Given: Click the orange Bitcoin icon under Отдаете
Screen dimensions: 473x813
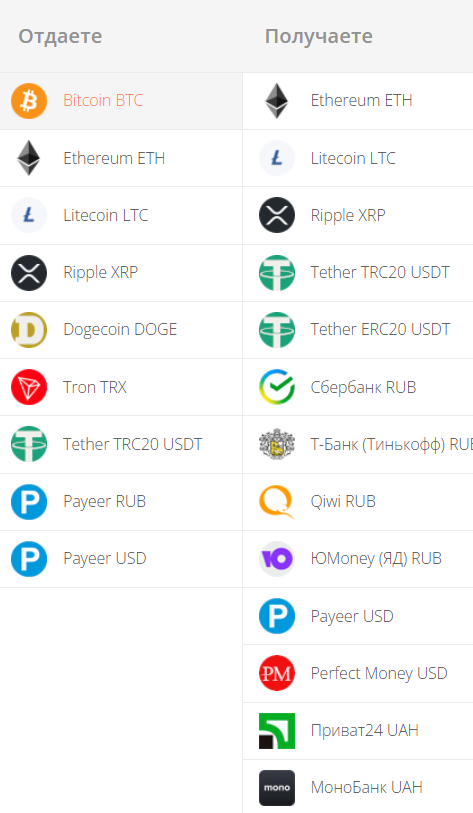Looking at the screenshot, I should pyautogui.click(x=29, y=101).
